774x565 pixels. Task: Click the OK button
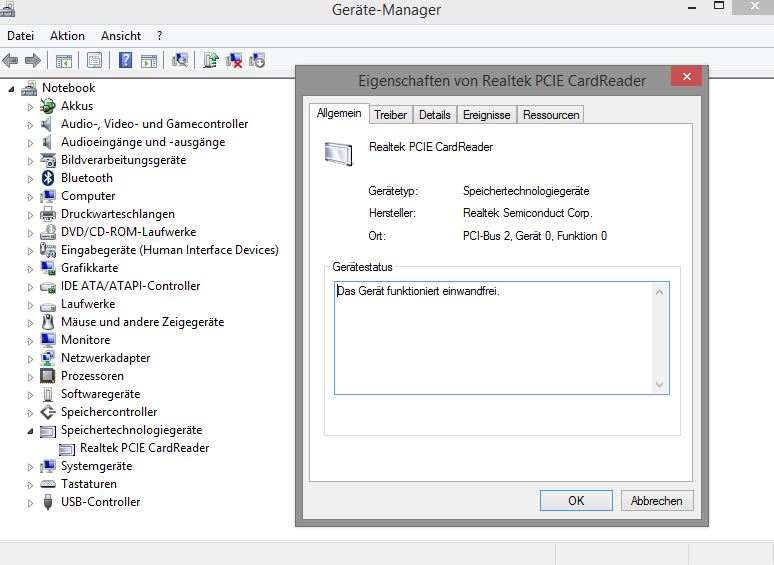point(576,500)
